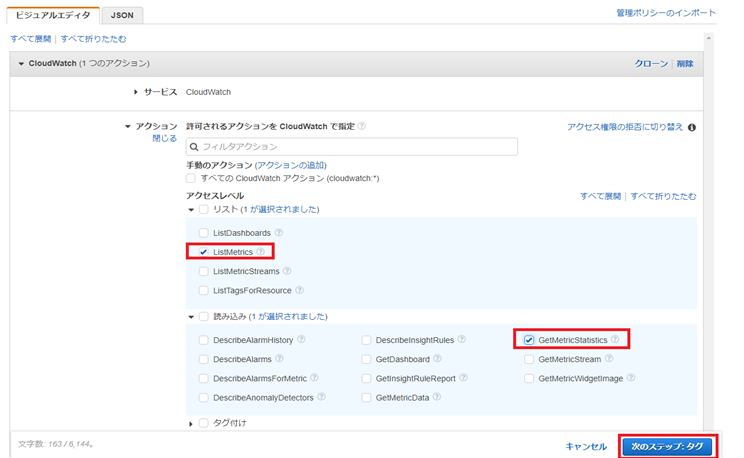
Task: Click 次のステップ: タグ button
Action: (668, 447)
